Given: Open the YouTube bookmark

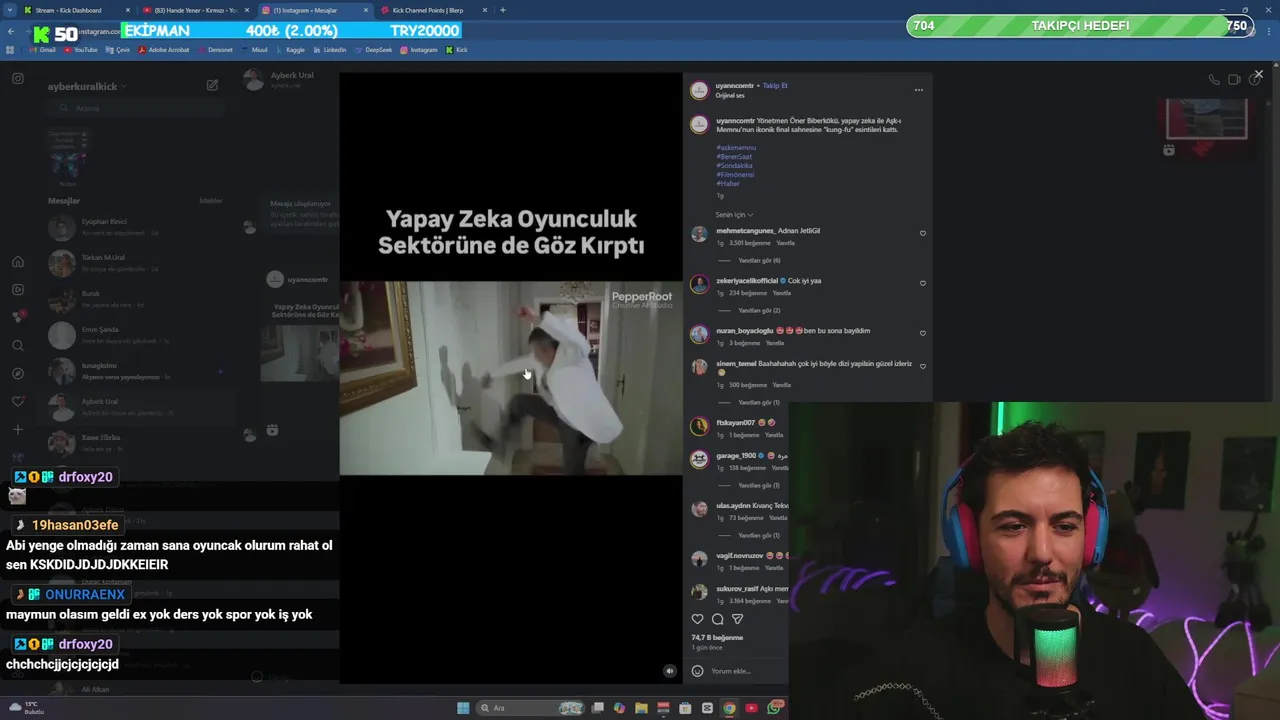Looking at the screenshot, I should coord(81,49).
